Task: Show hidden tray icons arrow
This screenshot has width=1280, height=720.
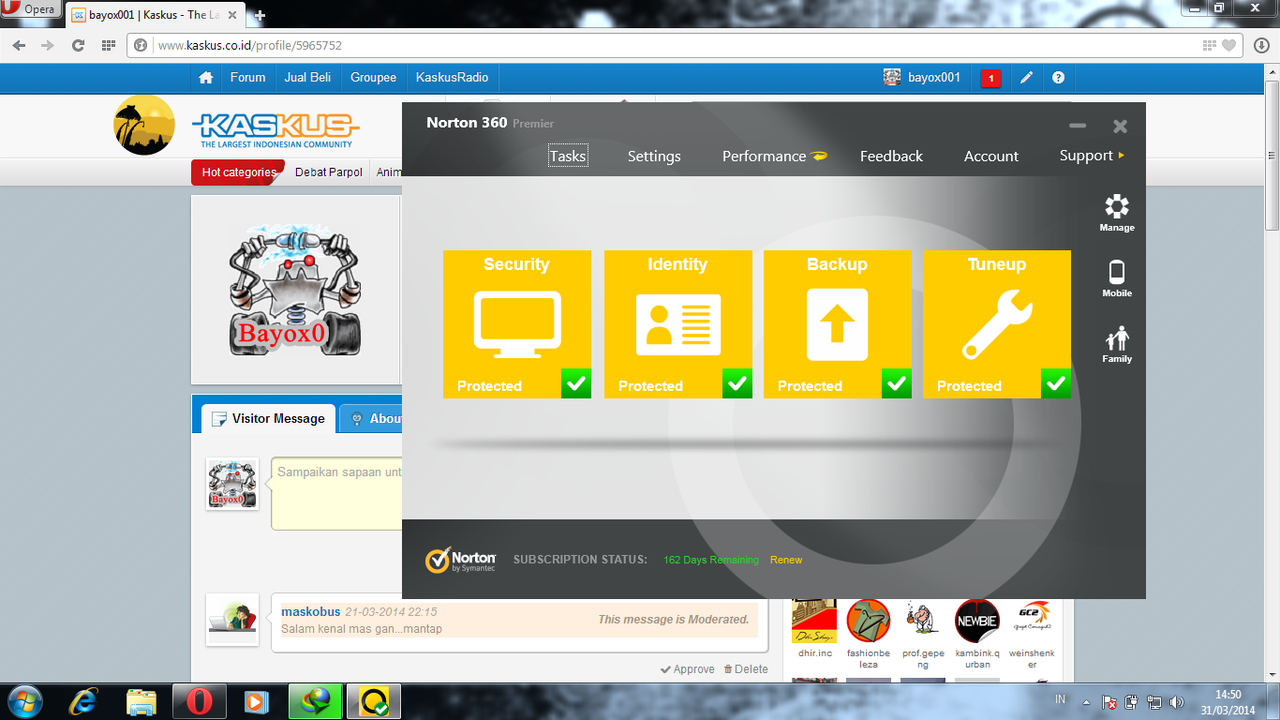Action: click(1087, 702)
